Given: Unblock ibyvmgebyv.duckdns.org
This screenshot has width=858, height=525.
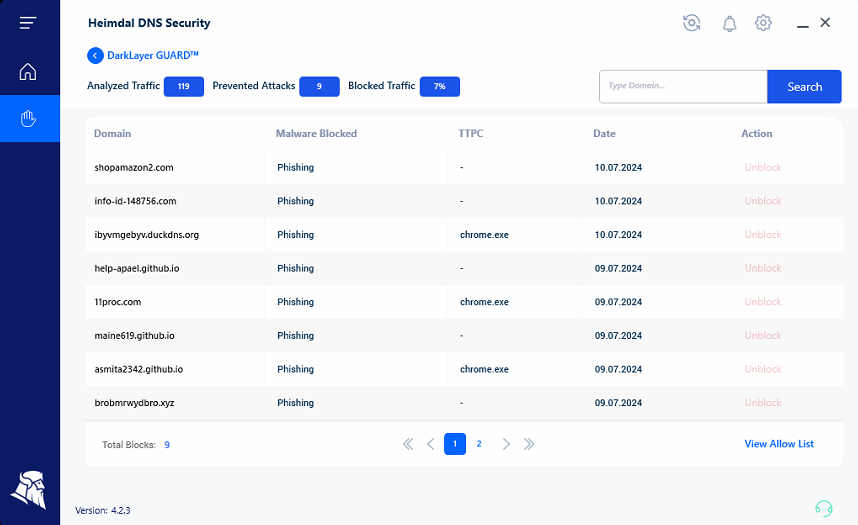Looking at the screenshot, I should click(763, 234).
